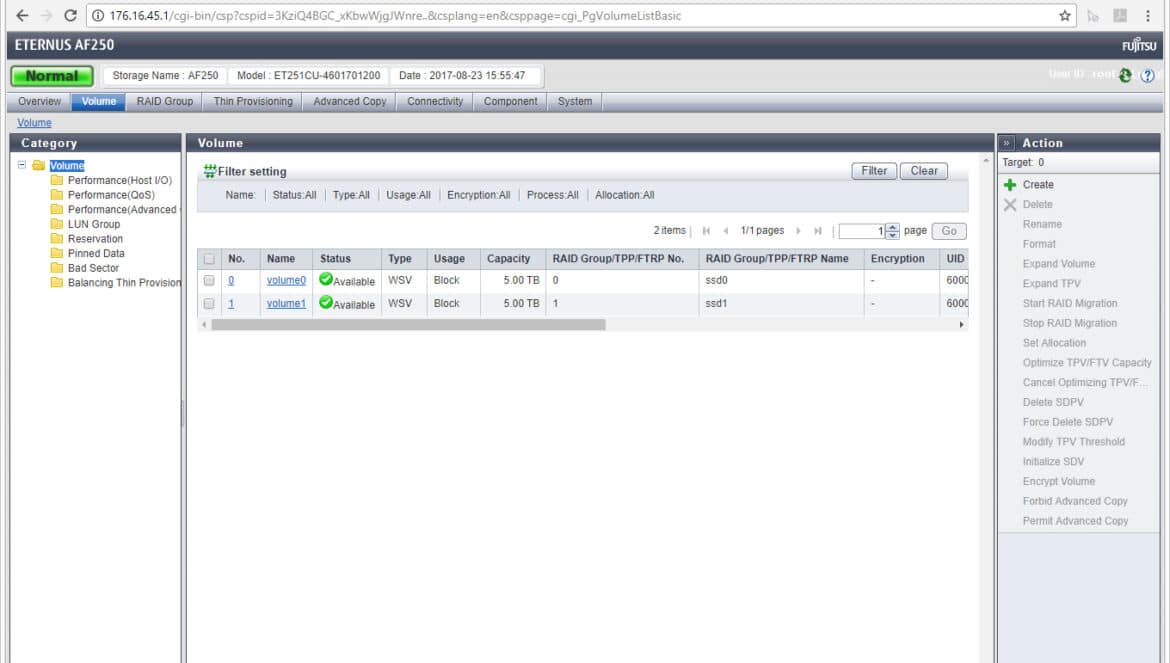Select Balancing Thin Provision tree item
The width and height of the screenshot is (1170, 663).
pos(124,283)
